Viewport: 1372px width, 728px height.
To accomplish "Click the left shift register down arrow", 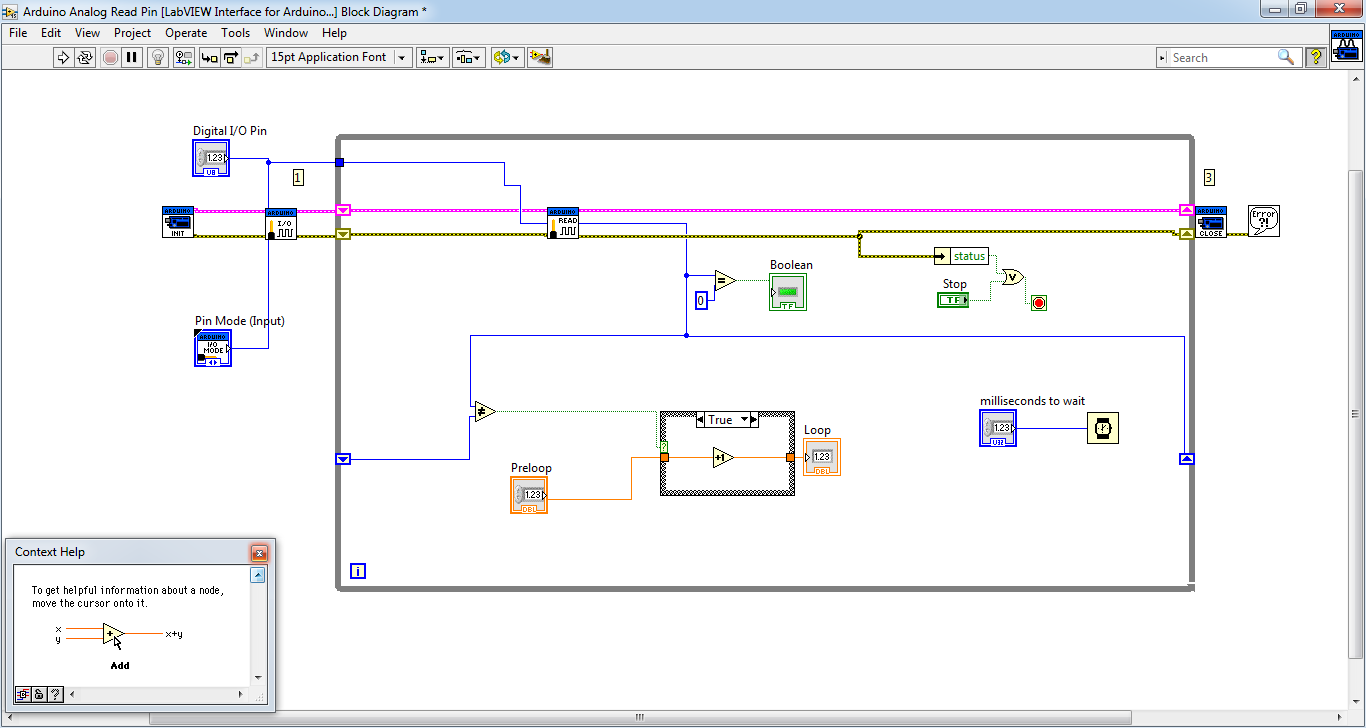I will coord(343,459).
